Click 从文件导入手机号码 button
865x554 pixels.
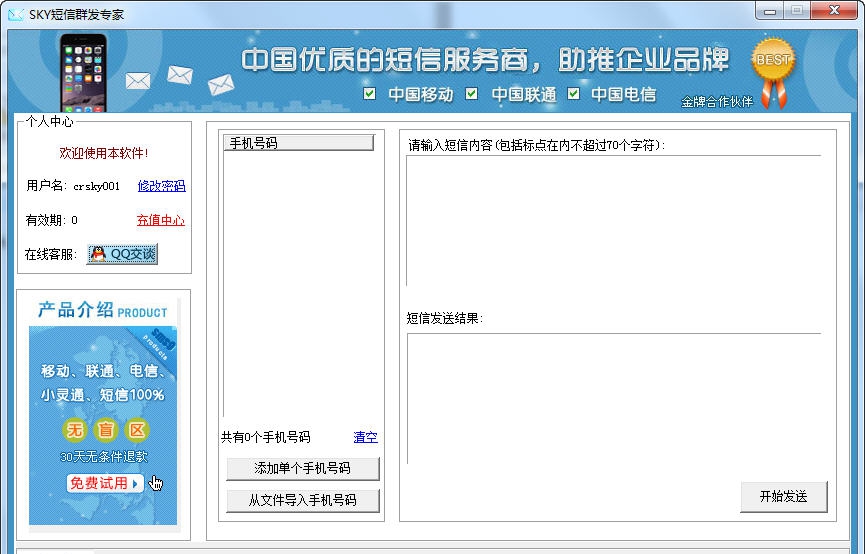(x=303, y=500)
